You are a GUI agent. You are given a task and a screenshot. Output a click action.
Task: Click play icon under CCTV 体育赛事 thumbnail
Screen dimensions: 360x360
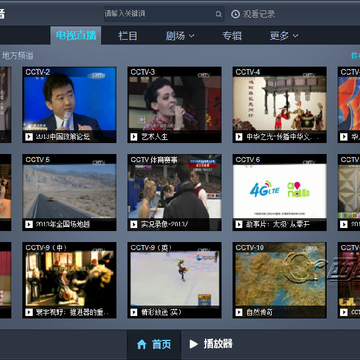pyautogui.click(x=134, y=224)
